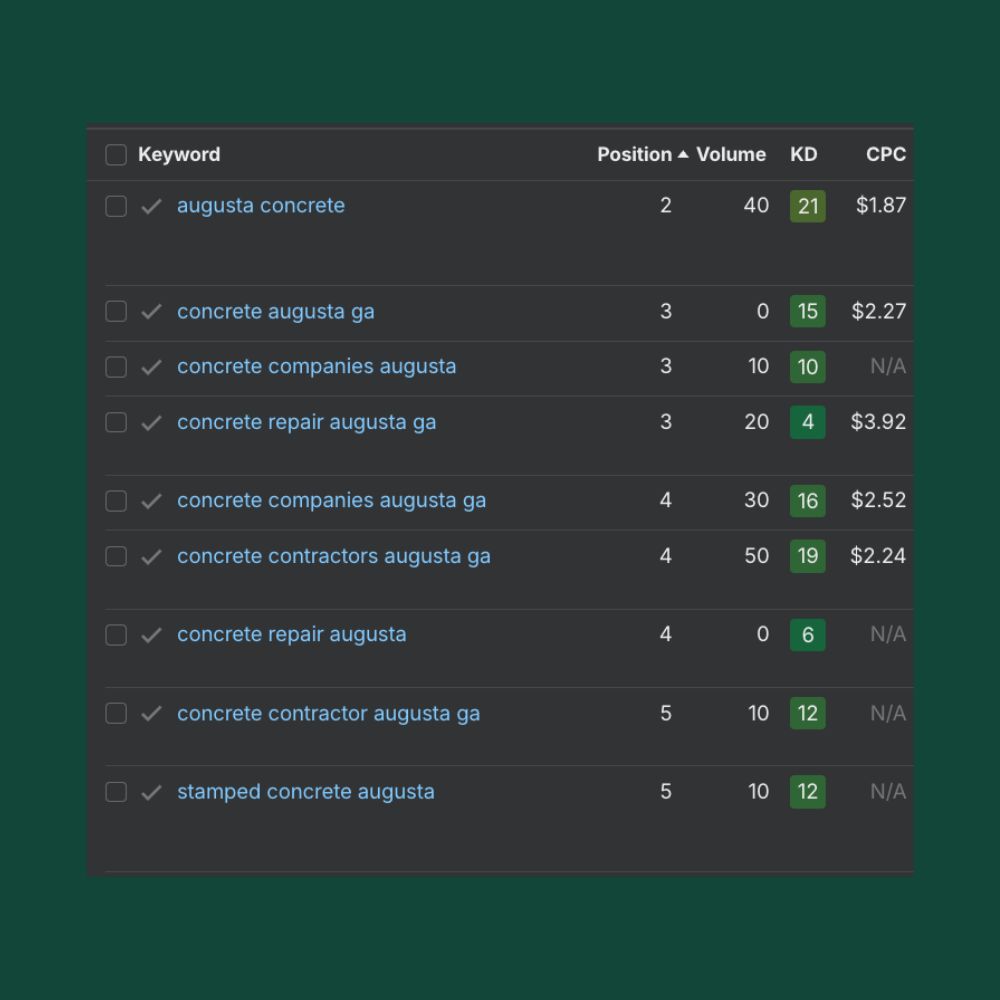Open concrete contractors augusta ga keyword link
The height and width of the screenshot is (1000, 1000).
point(334,557)
